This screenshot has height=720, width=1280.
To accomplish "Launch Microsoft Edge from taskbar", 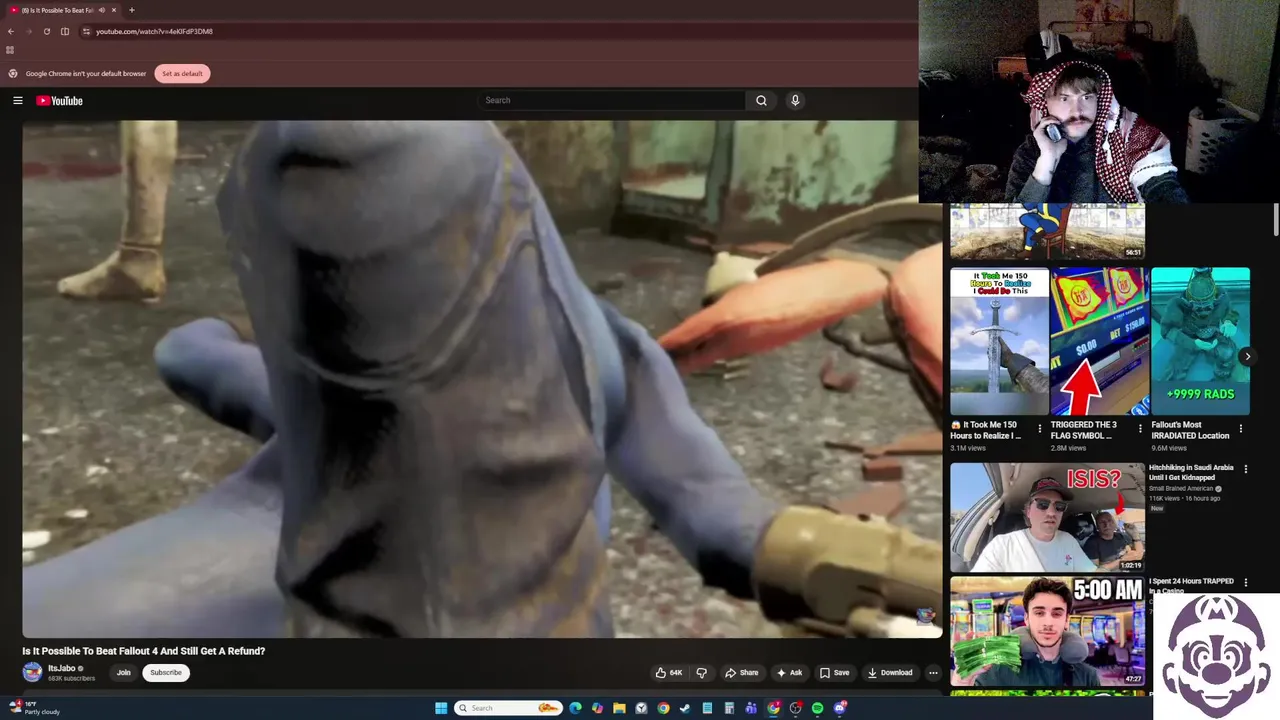I will coord(575,708).
